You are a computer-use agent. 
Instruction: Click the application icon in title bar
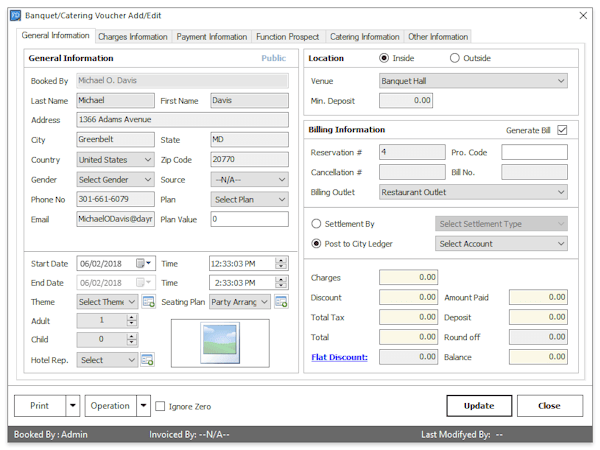click(x=15, y=16)
